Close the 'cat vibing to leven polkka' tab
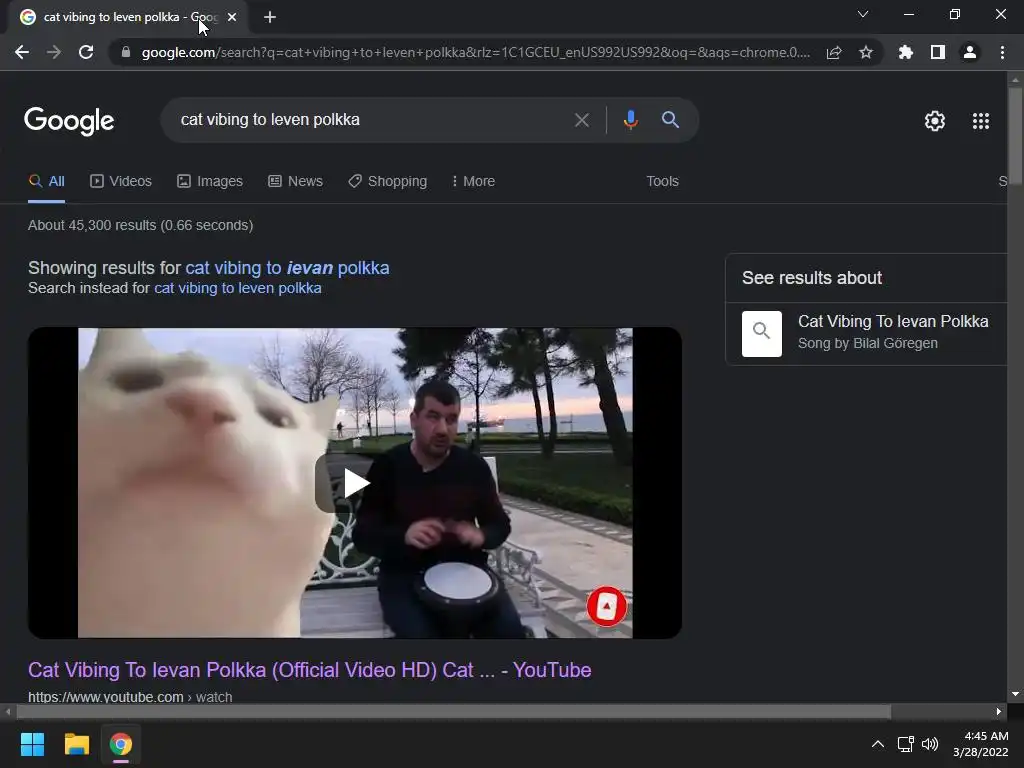The width and height of the screenshot is (1024, 768). (232, 17)
